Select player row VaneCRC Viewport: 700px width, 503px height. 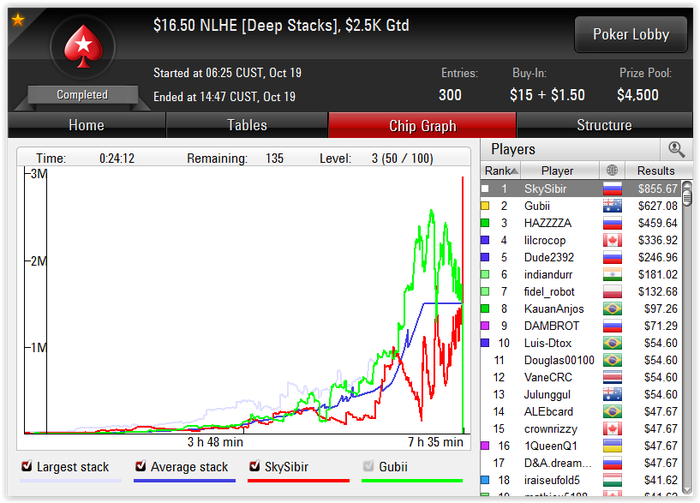click(582, 377)
